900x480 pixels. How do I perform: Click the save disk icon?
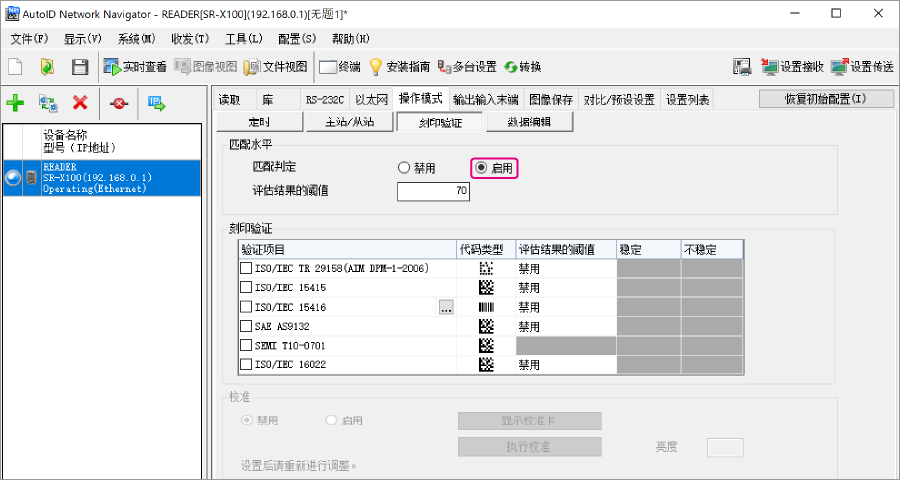[80, 67]
